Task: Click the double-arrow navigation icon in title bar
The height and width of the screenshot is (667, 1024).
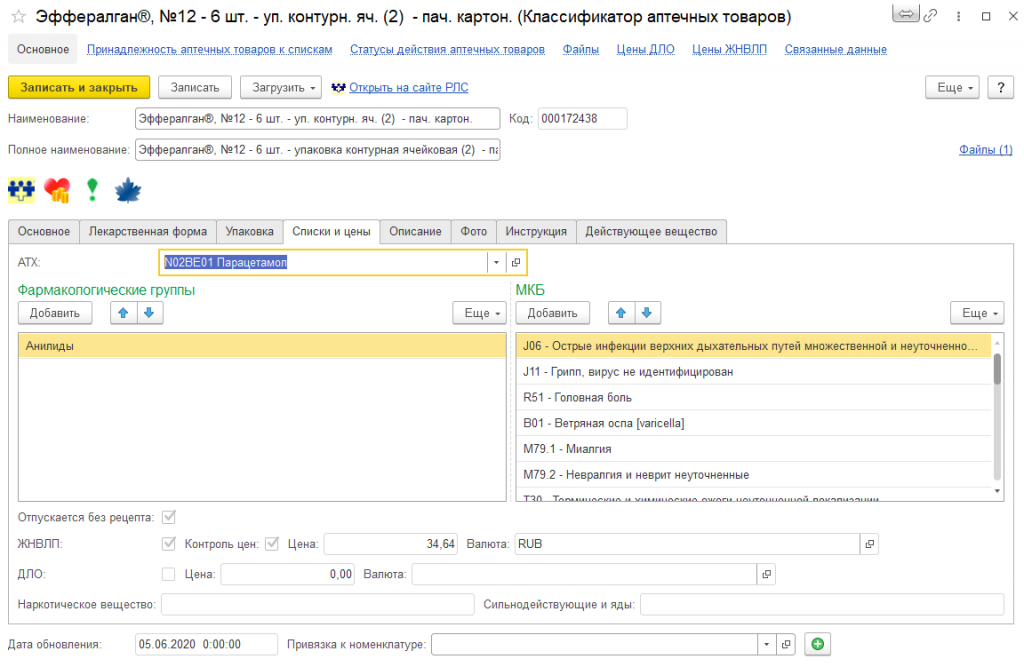Action: coord(905,13)
